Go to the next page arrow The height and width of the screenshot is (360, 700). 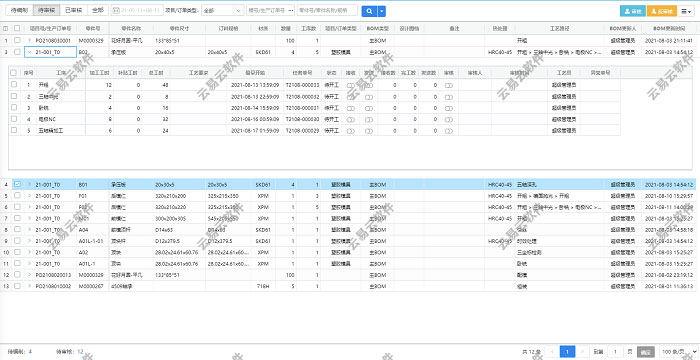pyautogui.click(x=582, y=352)
